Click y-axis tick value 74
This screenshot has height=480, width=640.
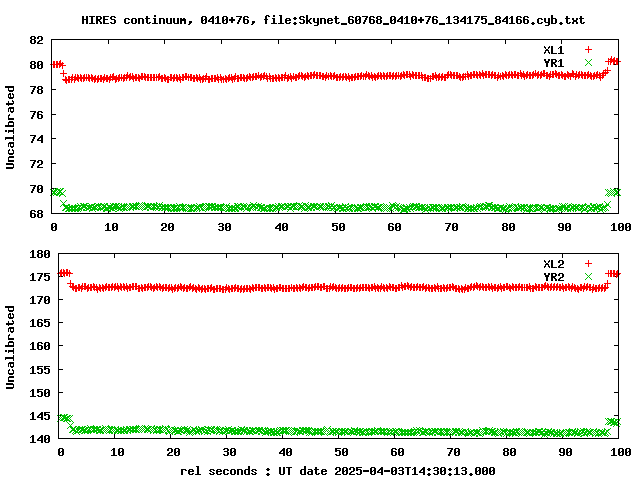coord(36,139)
